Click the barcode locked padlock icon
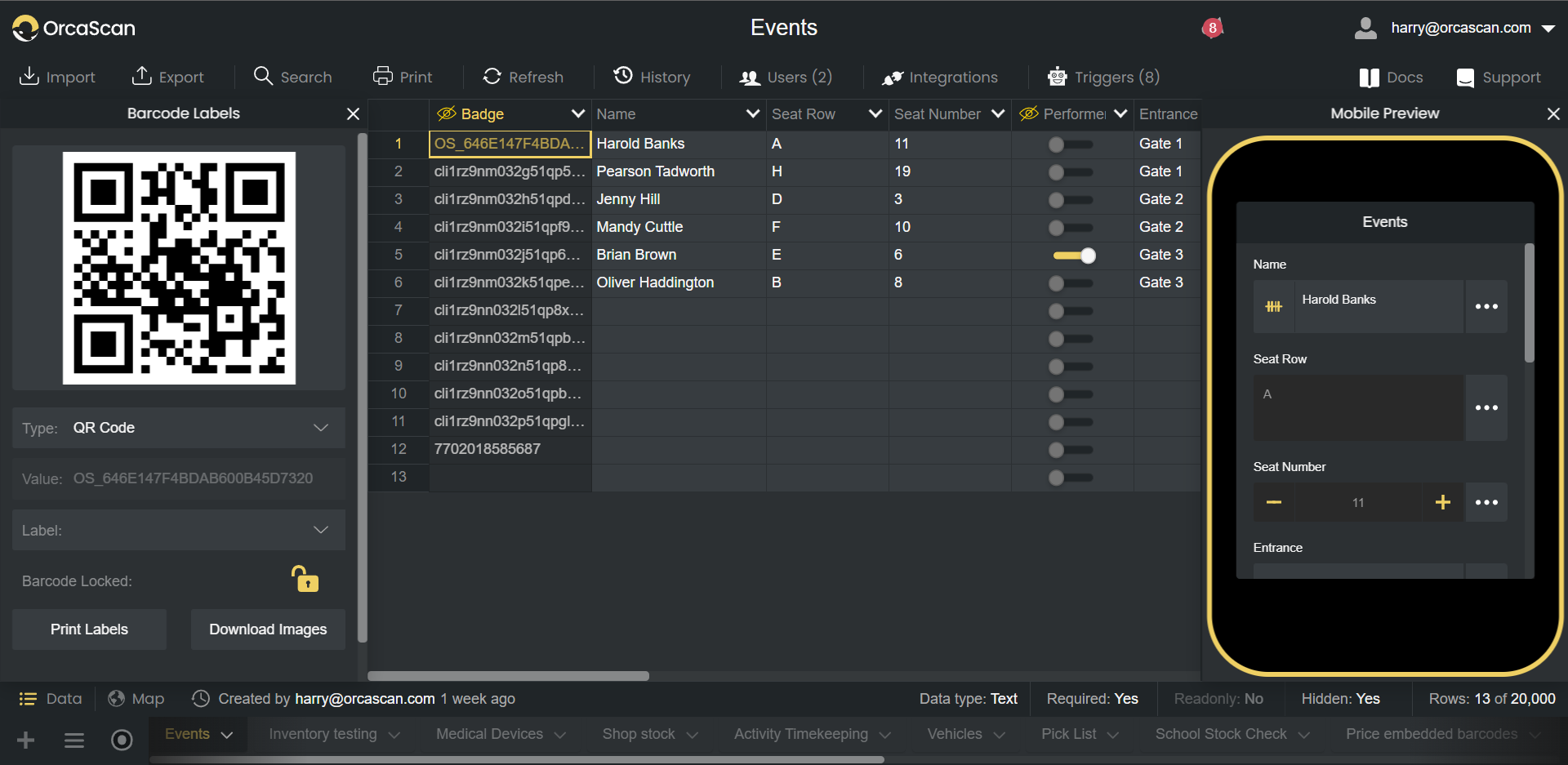 [305, 580]
